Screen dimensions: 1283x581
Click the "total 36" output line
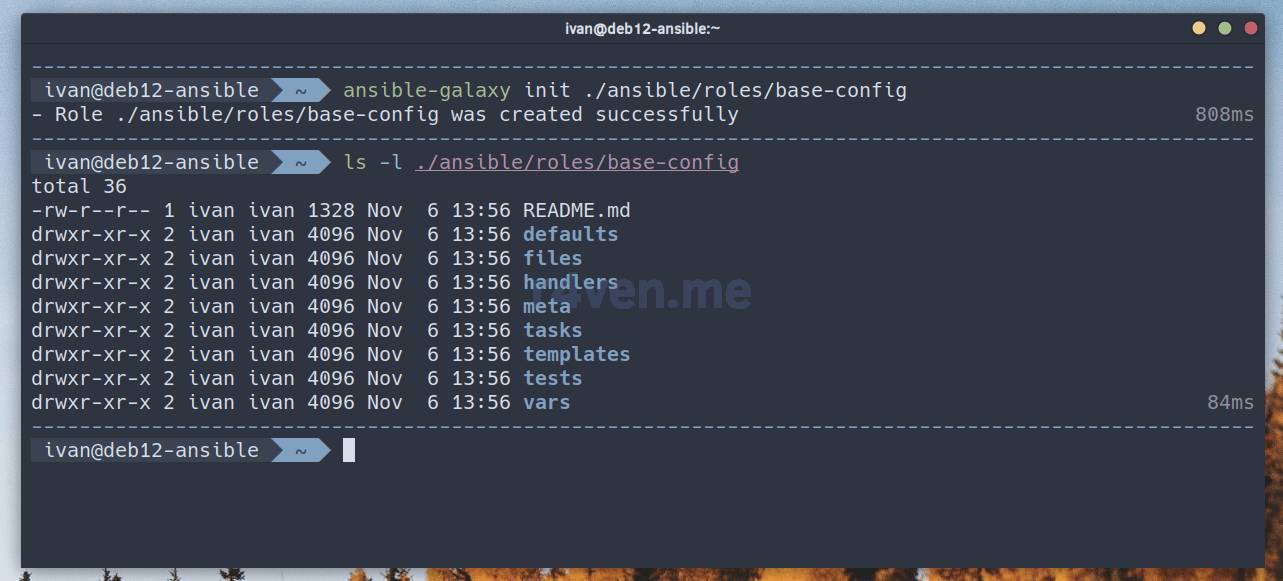tap(80, 186)
